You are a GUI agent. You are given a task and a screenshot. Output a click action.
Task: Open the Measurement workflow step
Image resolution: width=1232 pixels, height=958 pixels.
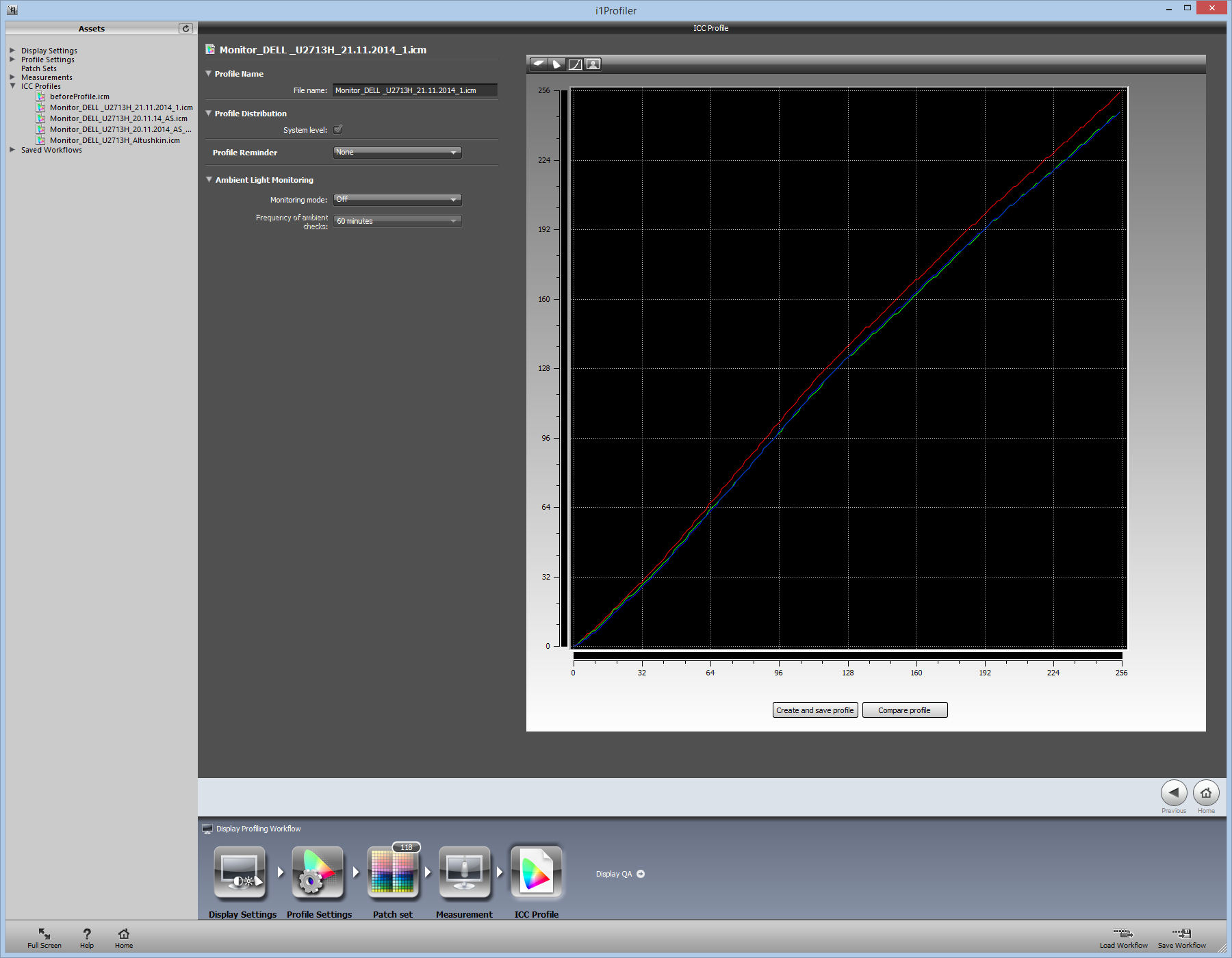465,872
